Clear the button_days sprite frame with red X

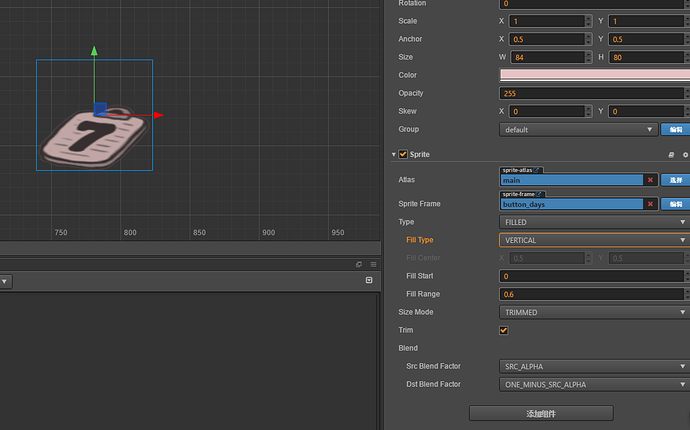tap(650, 204)
